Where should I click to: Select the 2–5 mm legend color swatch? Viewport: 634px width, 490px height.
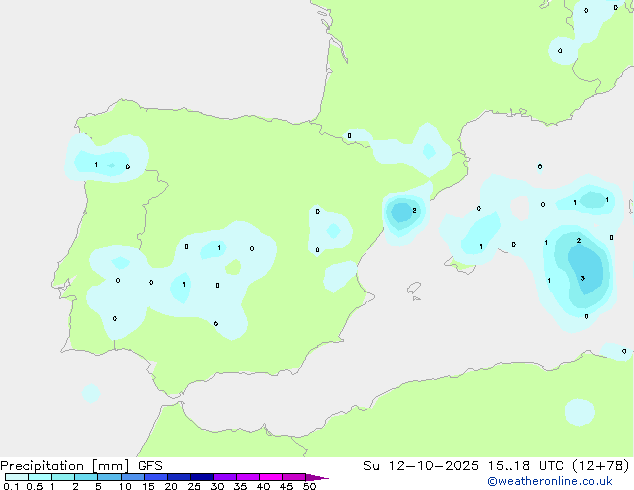click(86, 477)
